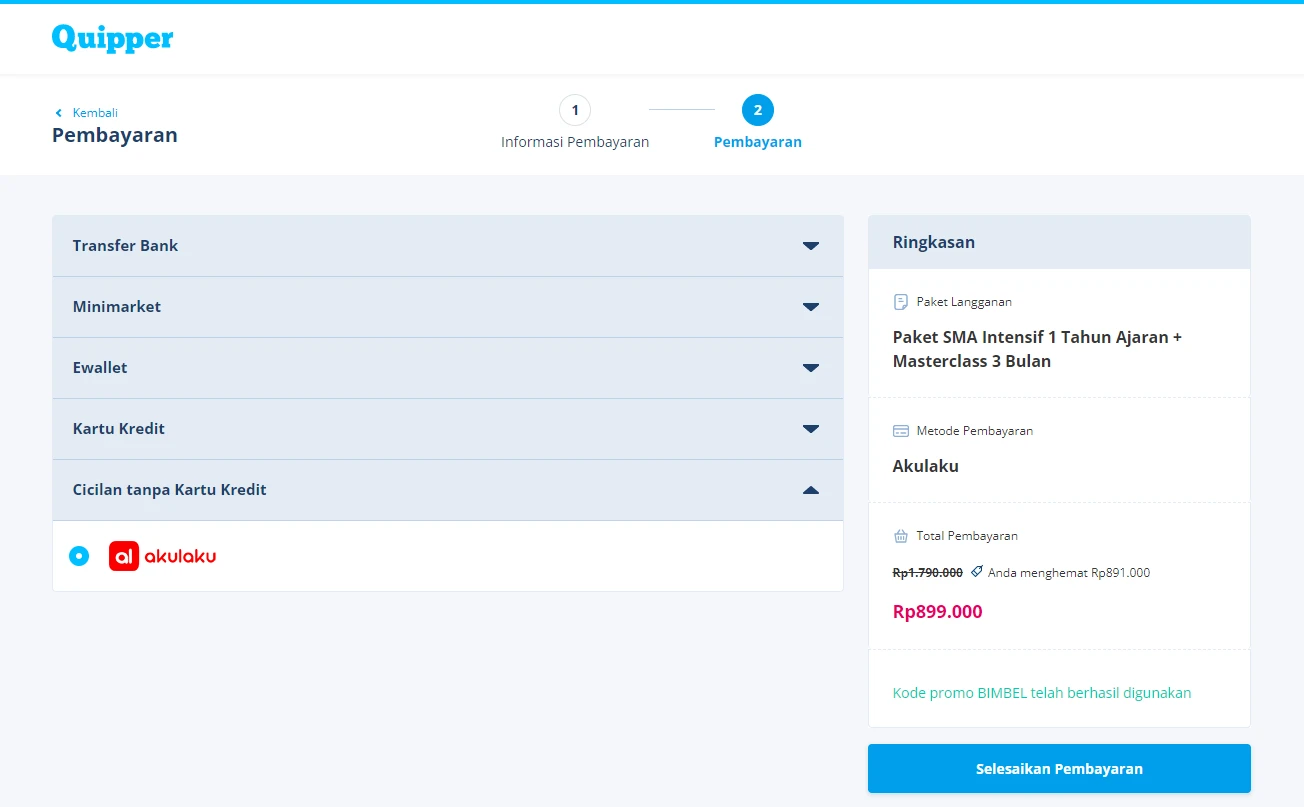The width and height of the screenshot is (1304, 807).
Task: Open the Ewallet payment options
Action: [x=810, y=368]
